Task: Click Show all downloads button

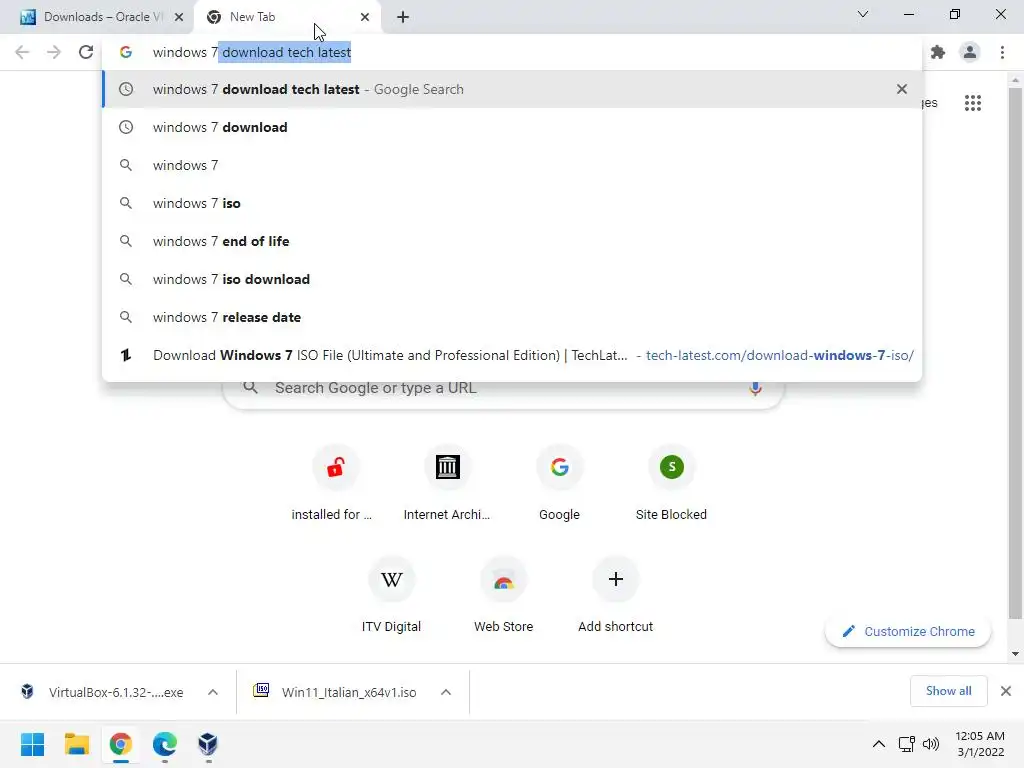Action: [x=948, y=691]
